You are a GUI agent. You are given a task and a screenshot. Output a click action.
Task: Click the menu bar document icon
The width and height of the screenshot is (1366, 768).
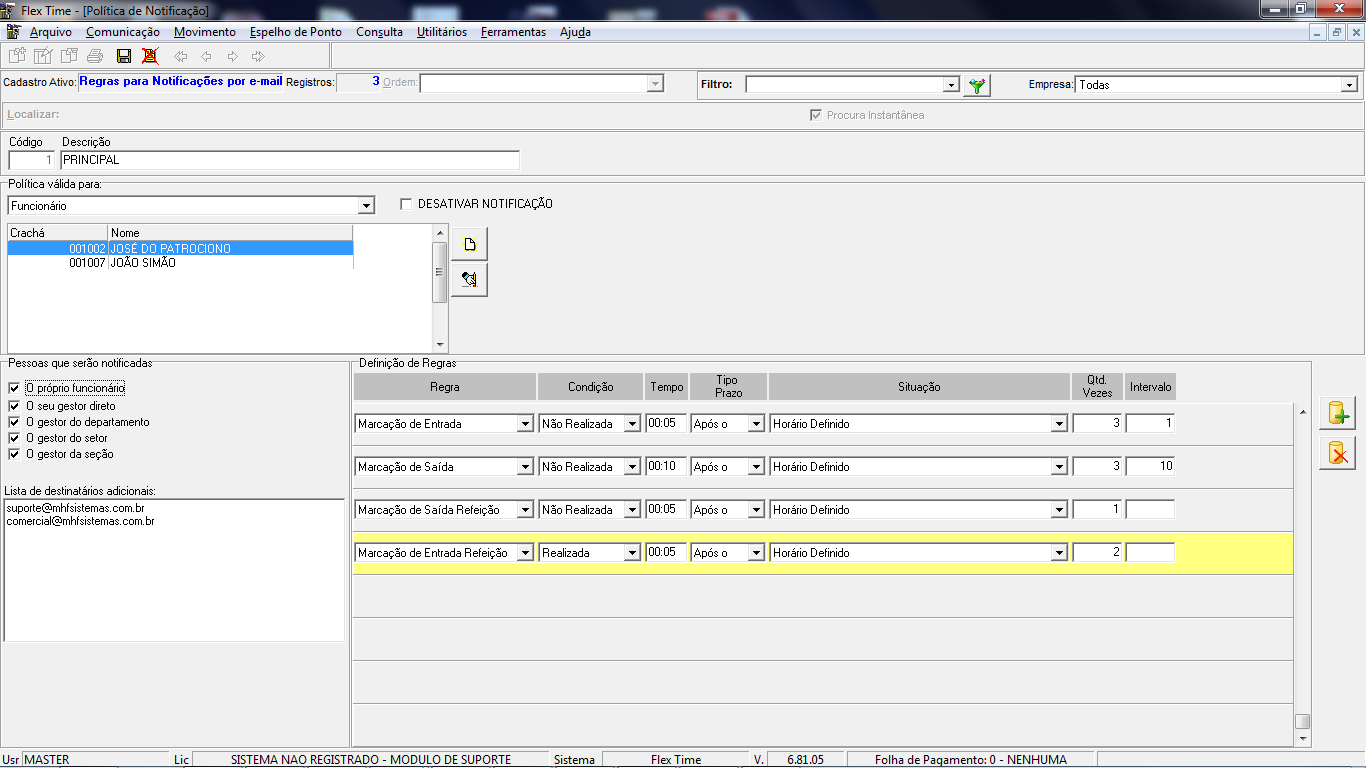[13, 32]
